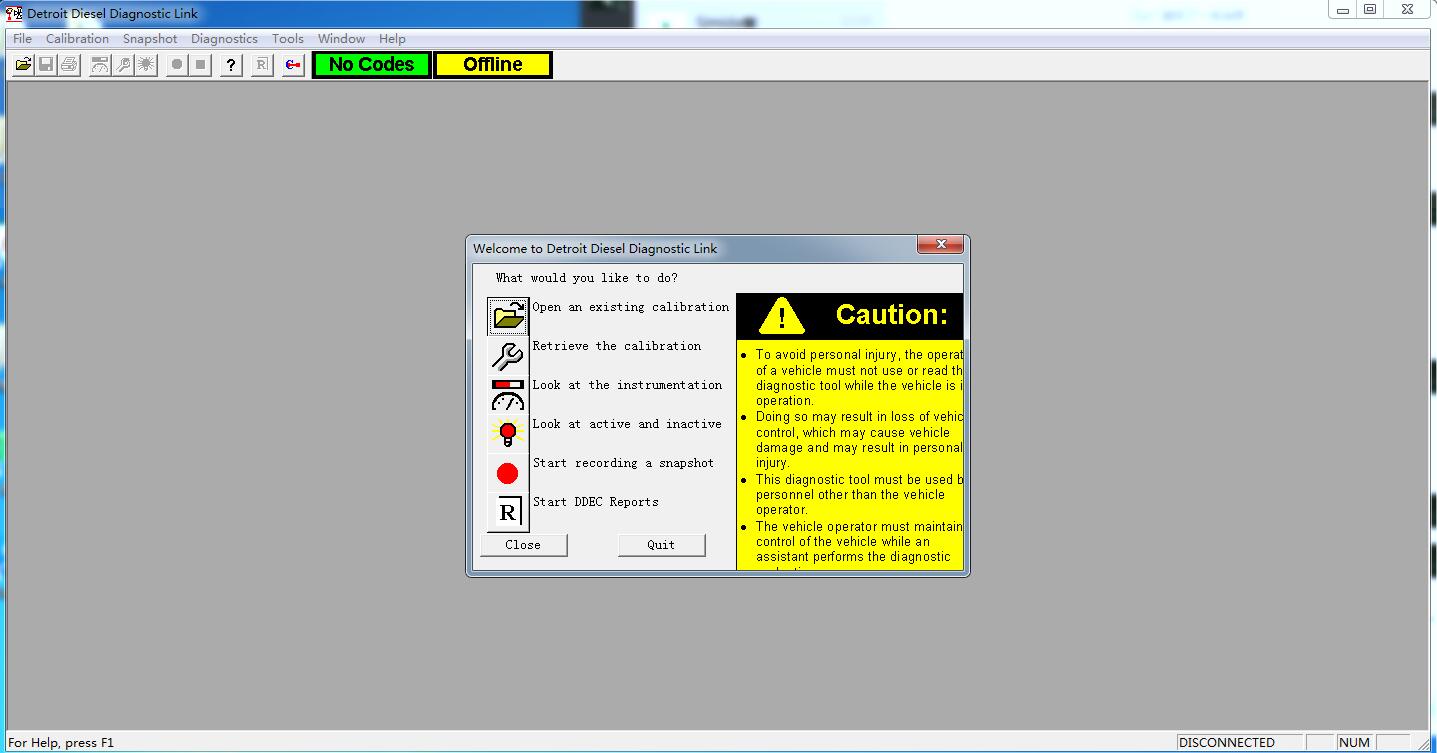Click the green No Codes indicator
Viewport: 1437px width, 753px height.
click(371, 65)
